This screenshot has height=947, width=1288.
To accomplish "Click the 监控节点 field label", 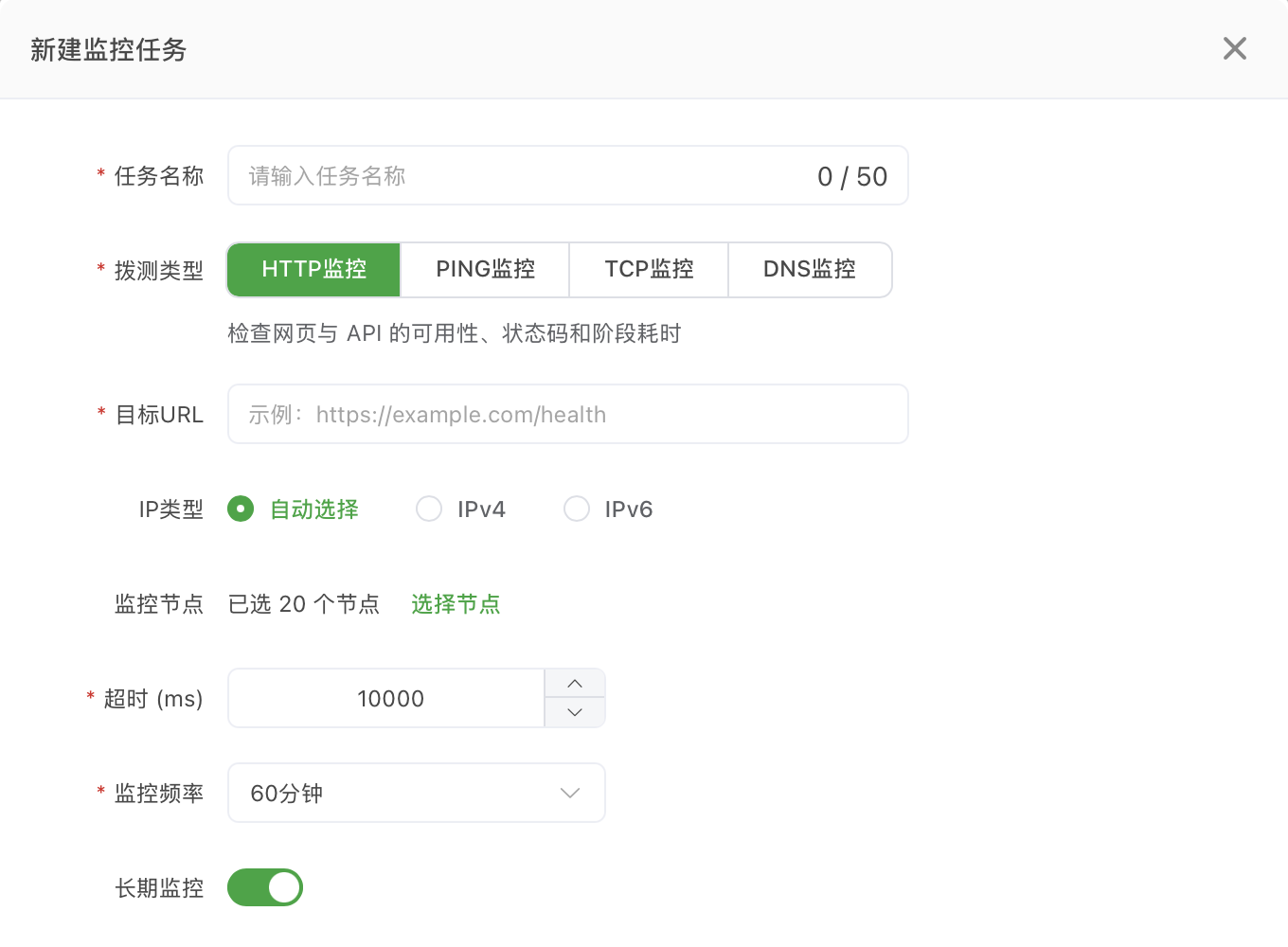I will [159, 604].
